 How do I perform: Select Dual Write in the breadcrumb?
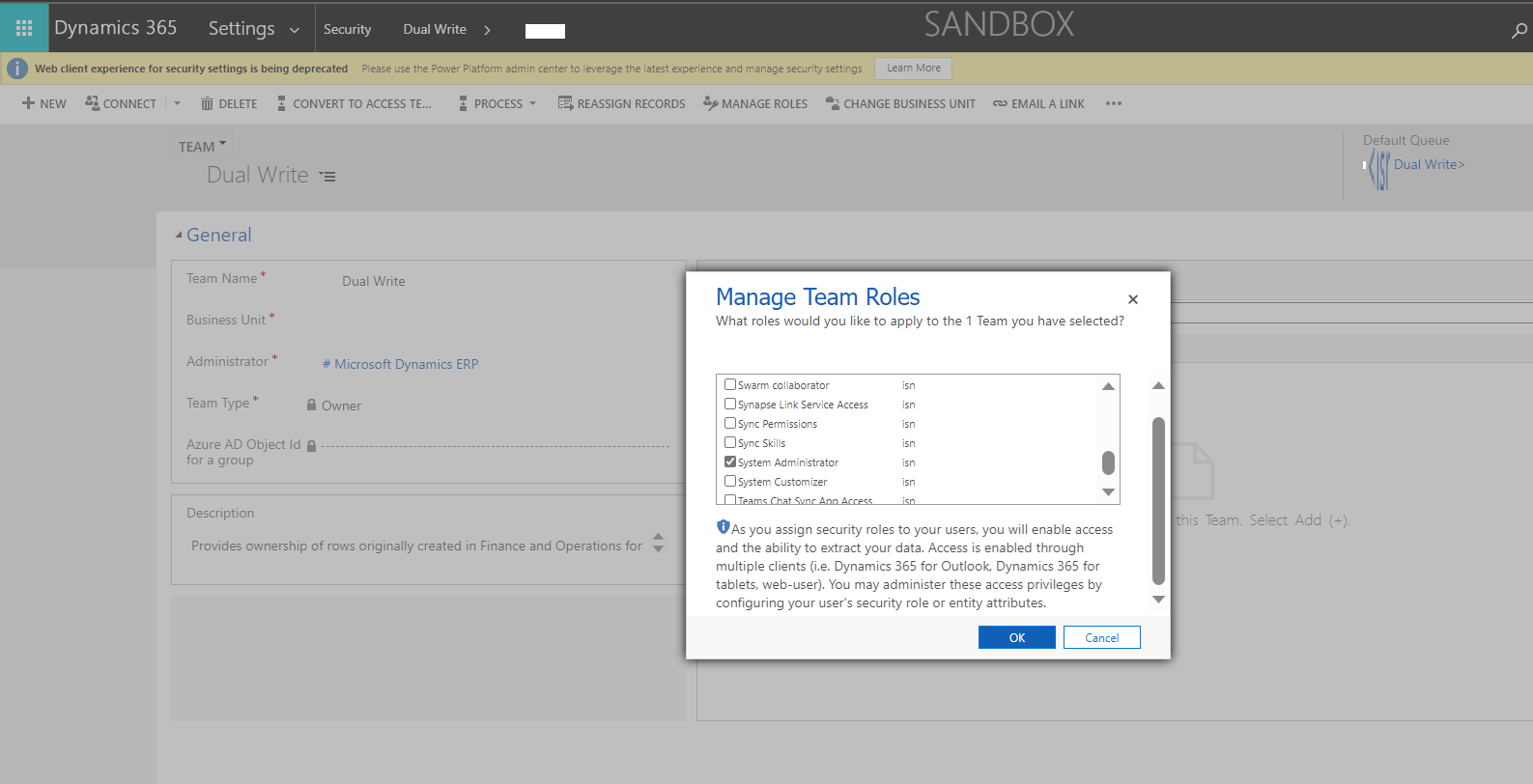pos(435,29)
